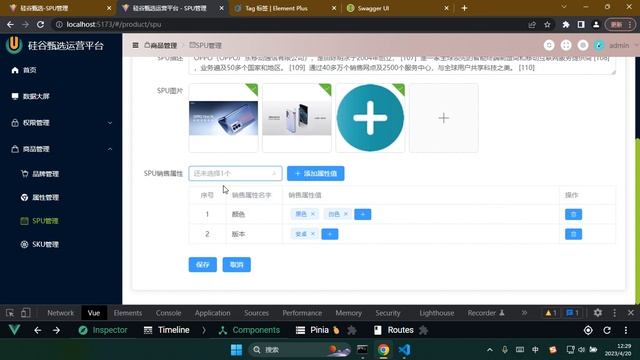Select Components in Vue devtools

[x=249, y=330]
